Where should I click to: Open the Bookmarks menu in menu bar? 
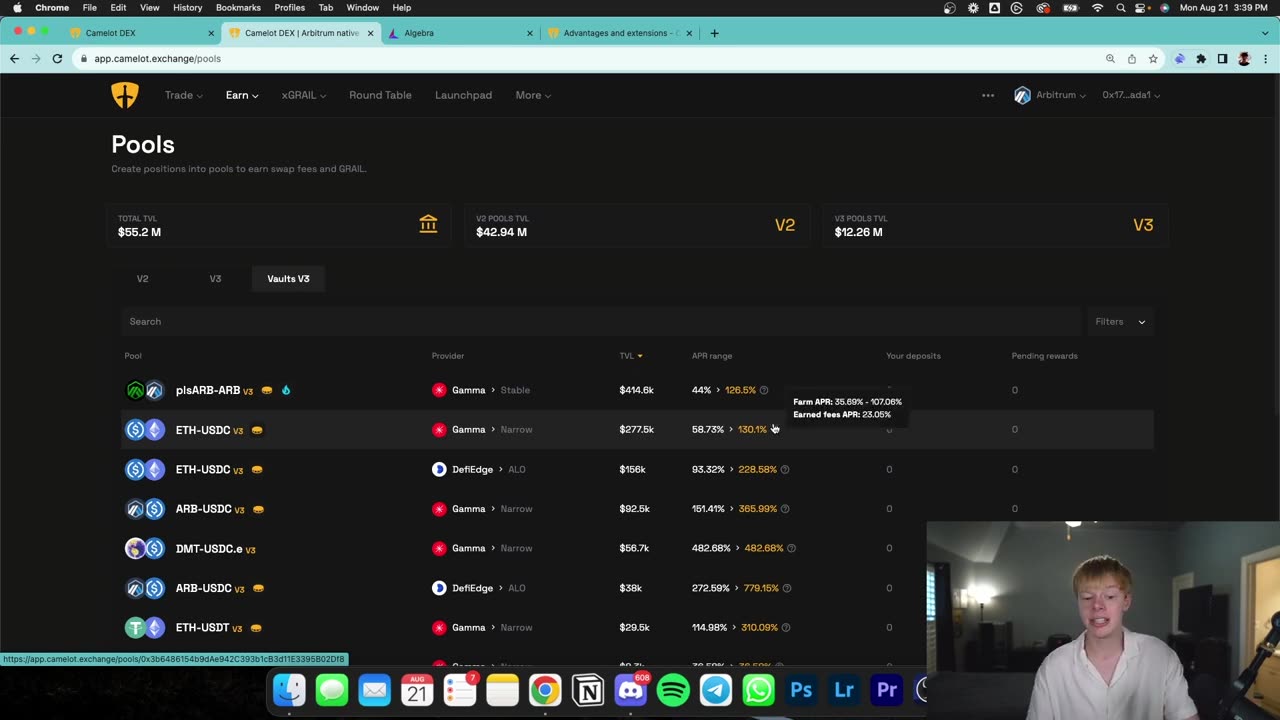point(238,7)
